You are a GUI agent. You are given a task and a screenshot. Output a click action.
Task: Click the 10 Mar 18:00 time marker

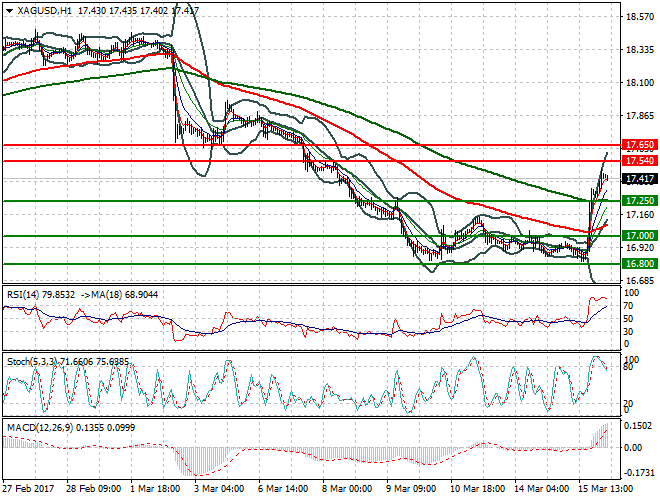(x=478, y=490)
